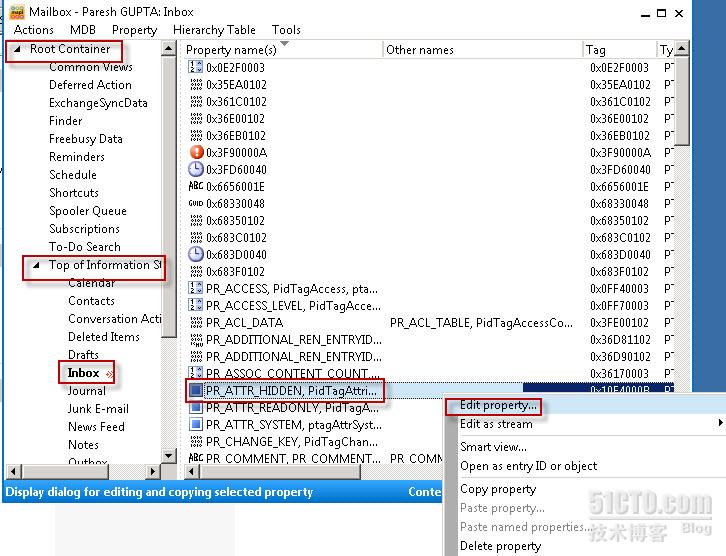Choose Open as entry ID or object
Screen dimensions: 726x556
(x=528, y=466)
